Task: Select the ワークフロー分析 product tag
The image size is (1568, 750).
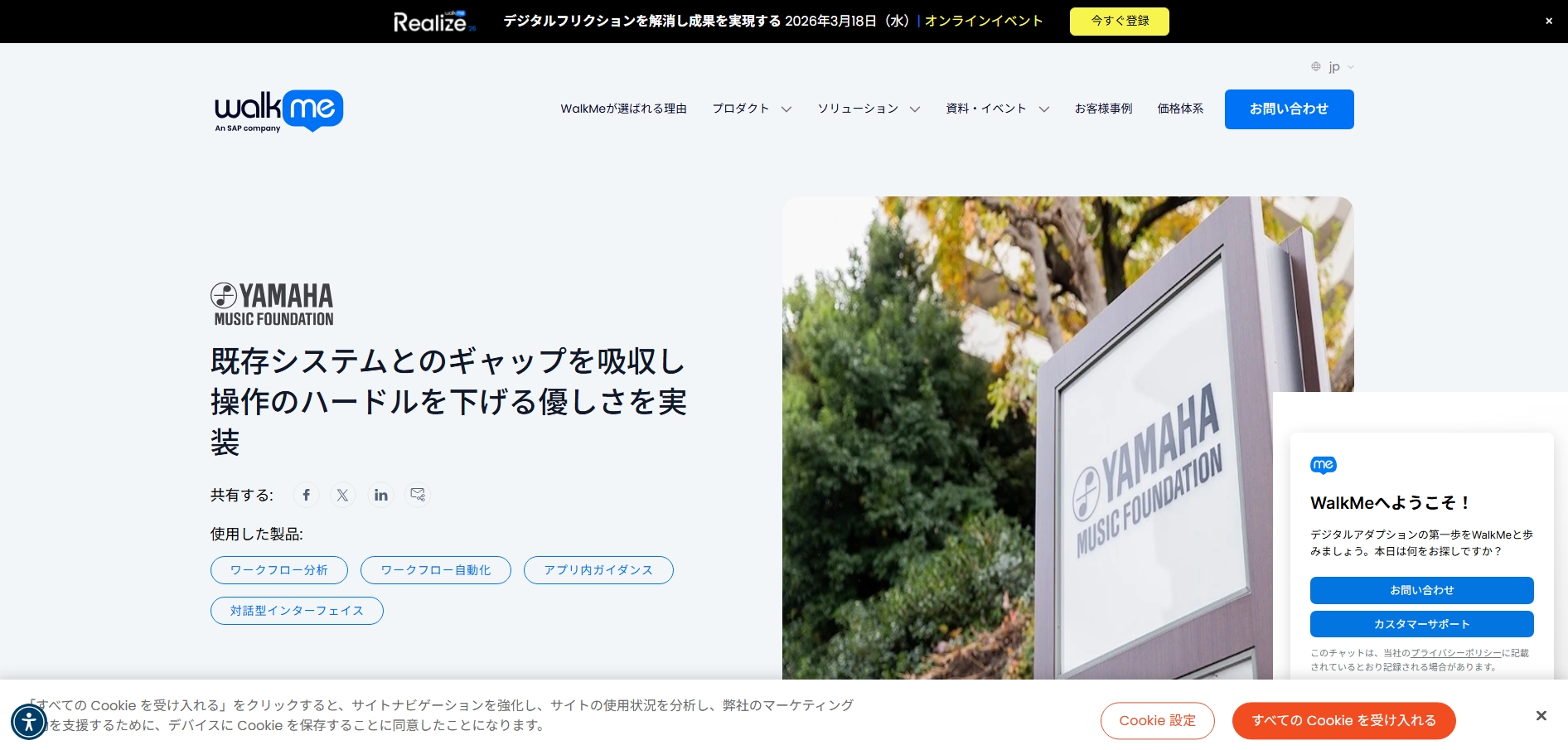Action: [278, 570]
